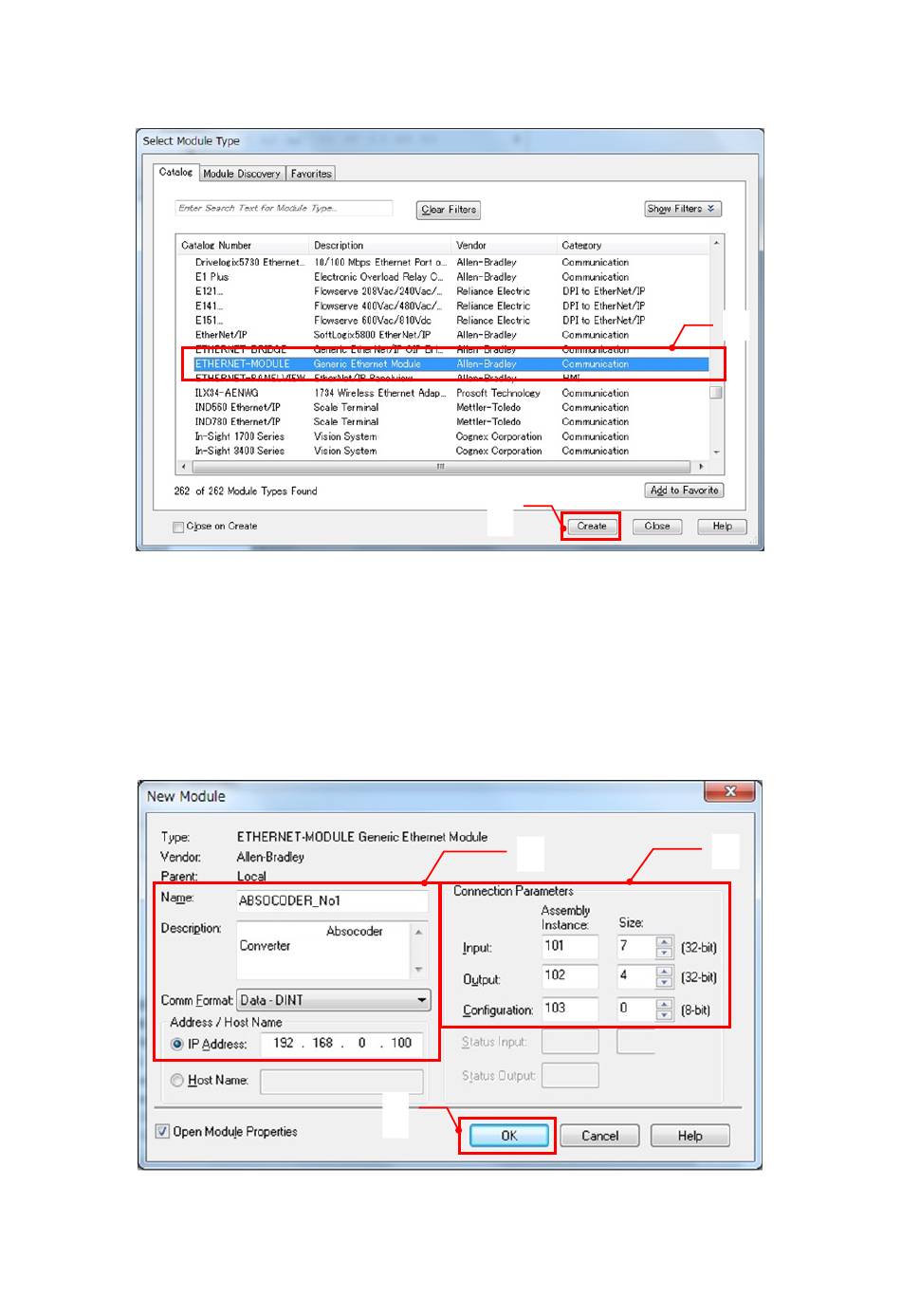Open the Module Discovery tab

click(242, 174)
